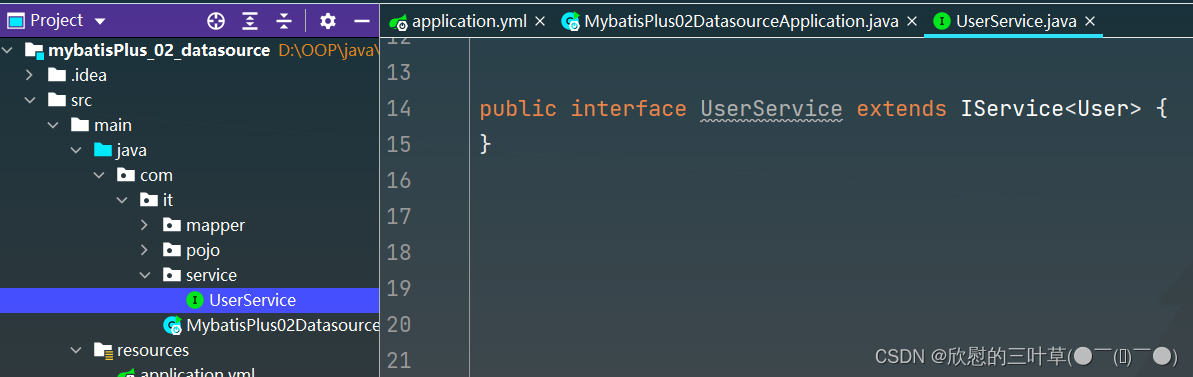Close the application.yml tab
The width and height of the screenshot is (1193, 377).
pos(540,21)
